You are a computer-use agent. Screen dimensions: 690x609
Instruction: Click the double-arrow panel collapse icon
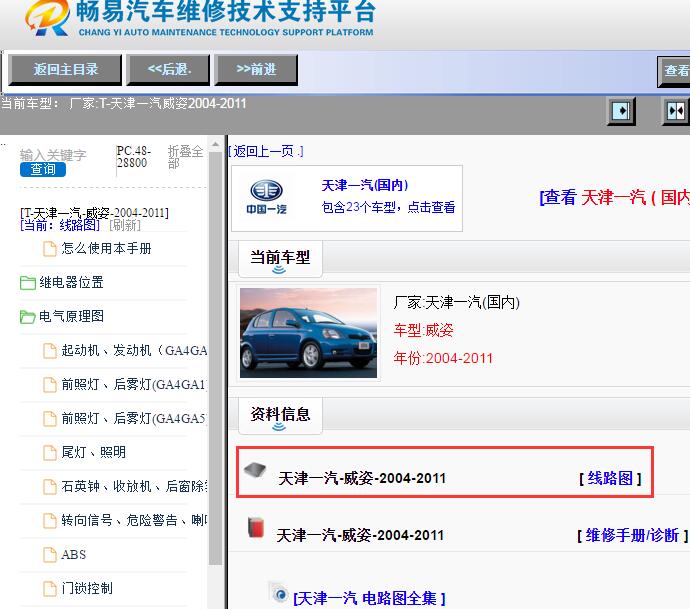pyautogui.click(x=676, y=110)
